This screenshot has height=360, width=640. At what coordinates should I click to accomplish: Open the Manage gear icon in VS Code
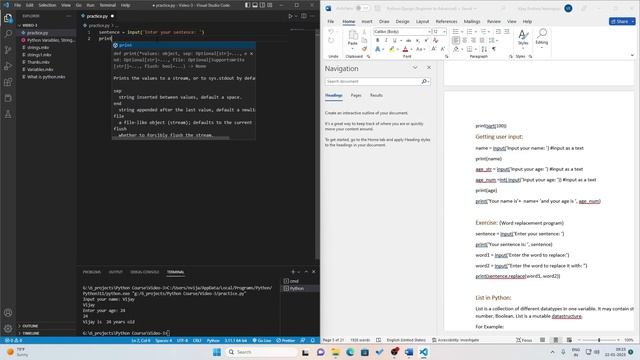[8, 328]
